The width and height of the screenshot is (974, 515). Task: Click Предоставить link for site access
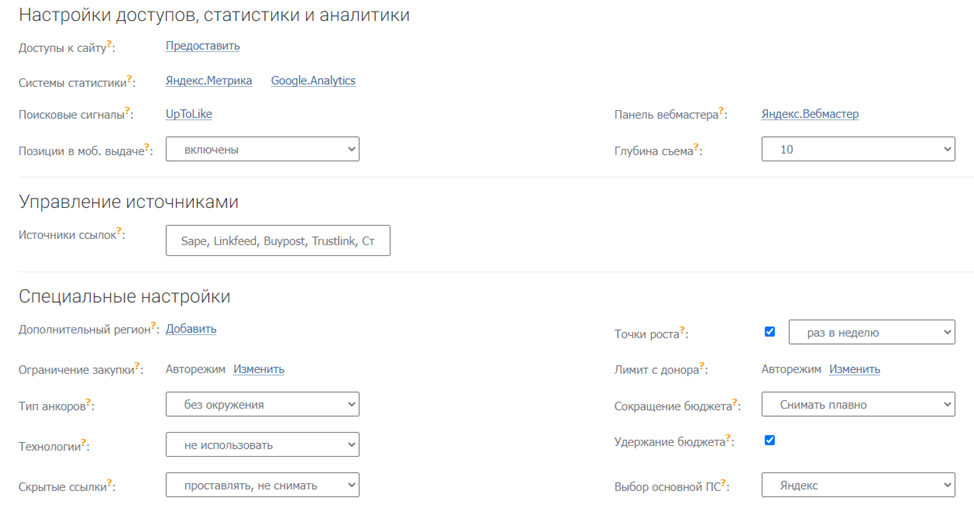coord(202,45)
